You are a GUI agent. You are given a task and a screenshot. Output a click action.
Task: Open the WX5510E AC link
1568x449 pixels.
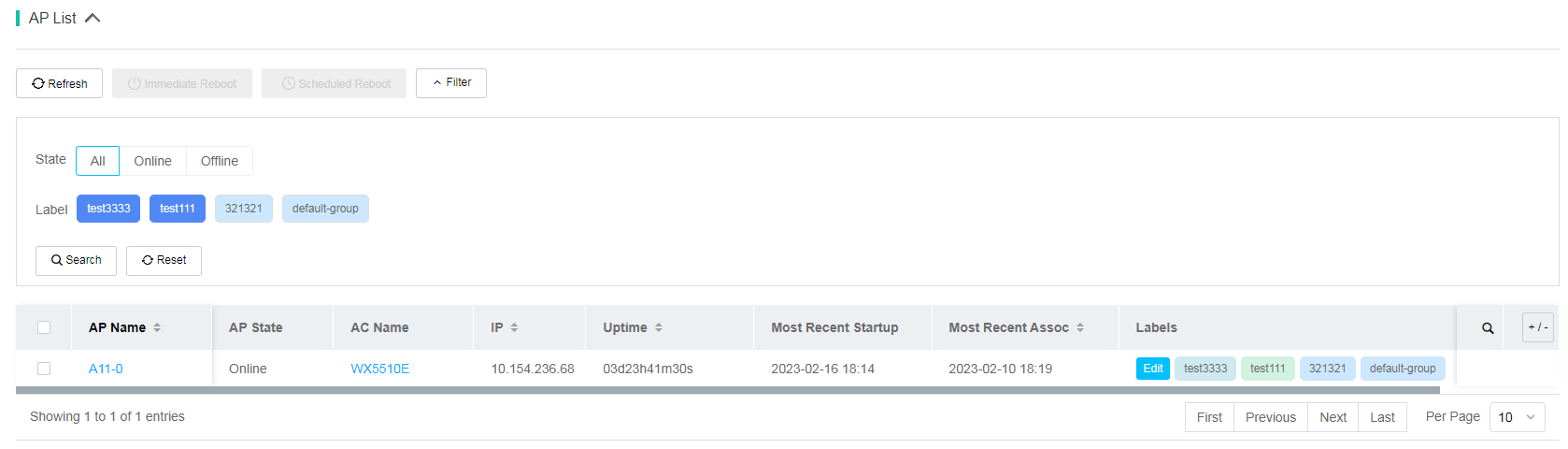click(380, 369)
